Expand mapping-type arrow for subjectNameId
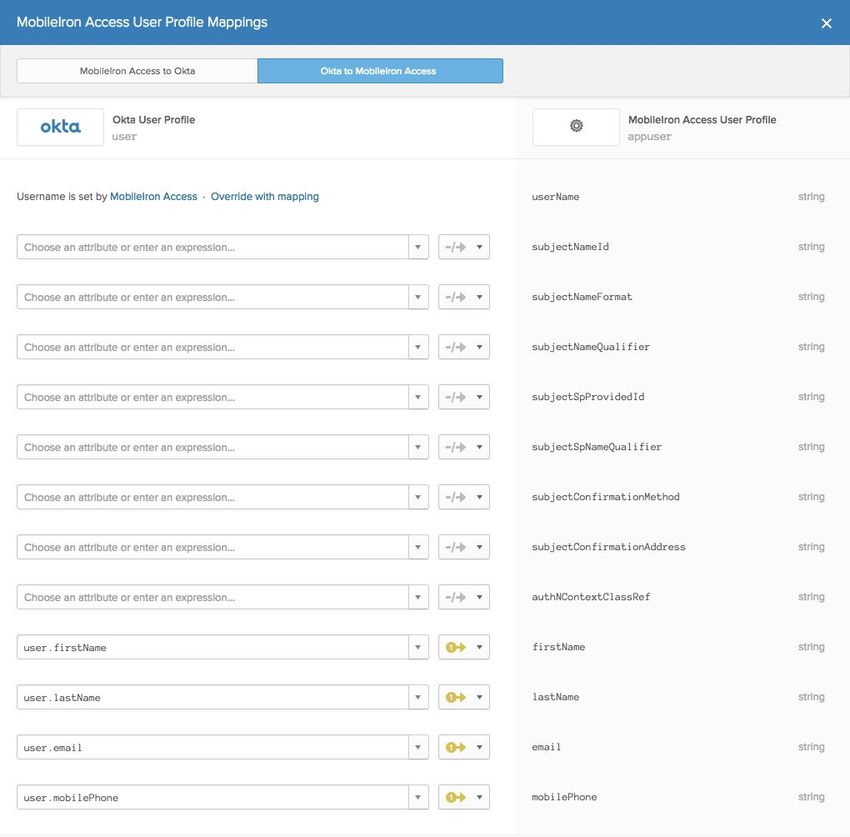This screenshot has width=850, height=837. click(480, 247)
